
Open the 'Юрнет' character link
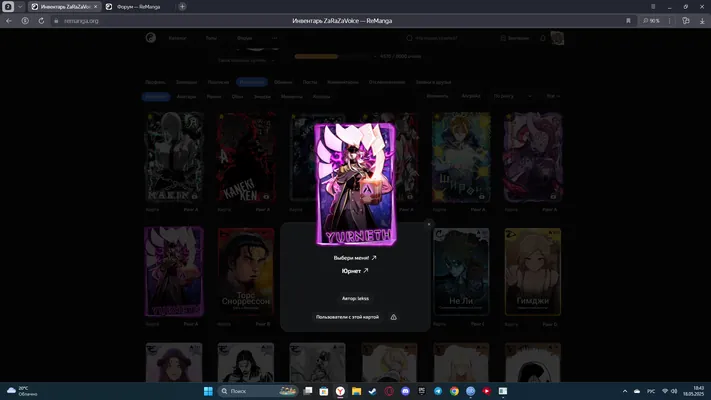click(355, 271)
